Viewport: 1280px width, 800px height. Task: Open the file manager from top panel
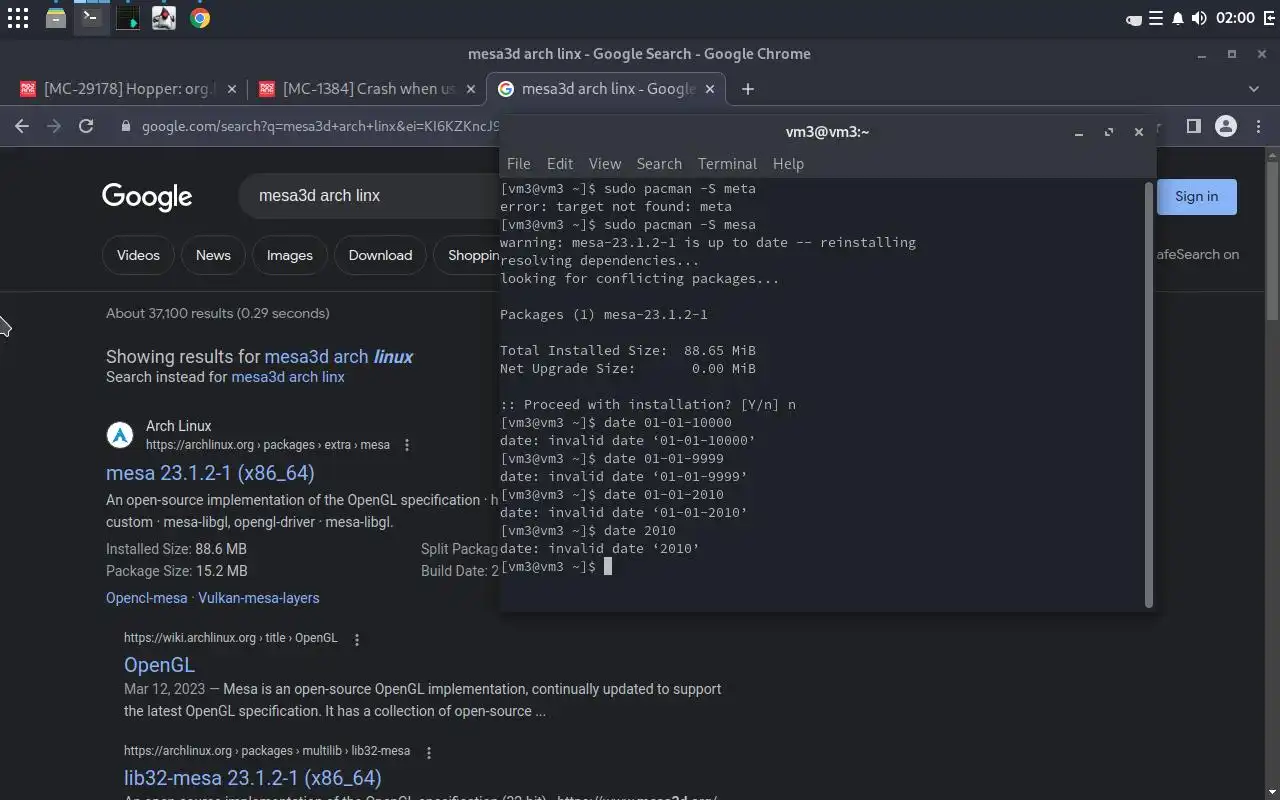coord(56,18)
